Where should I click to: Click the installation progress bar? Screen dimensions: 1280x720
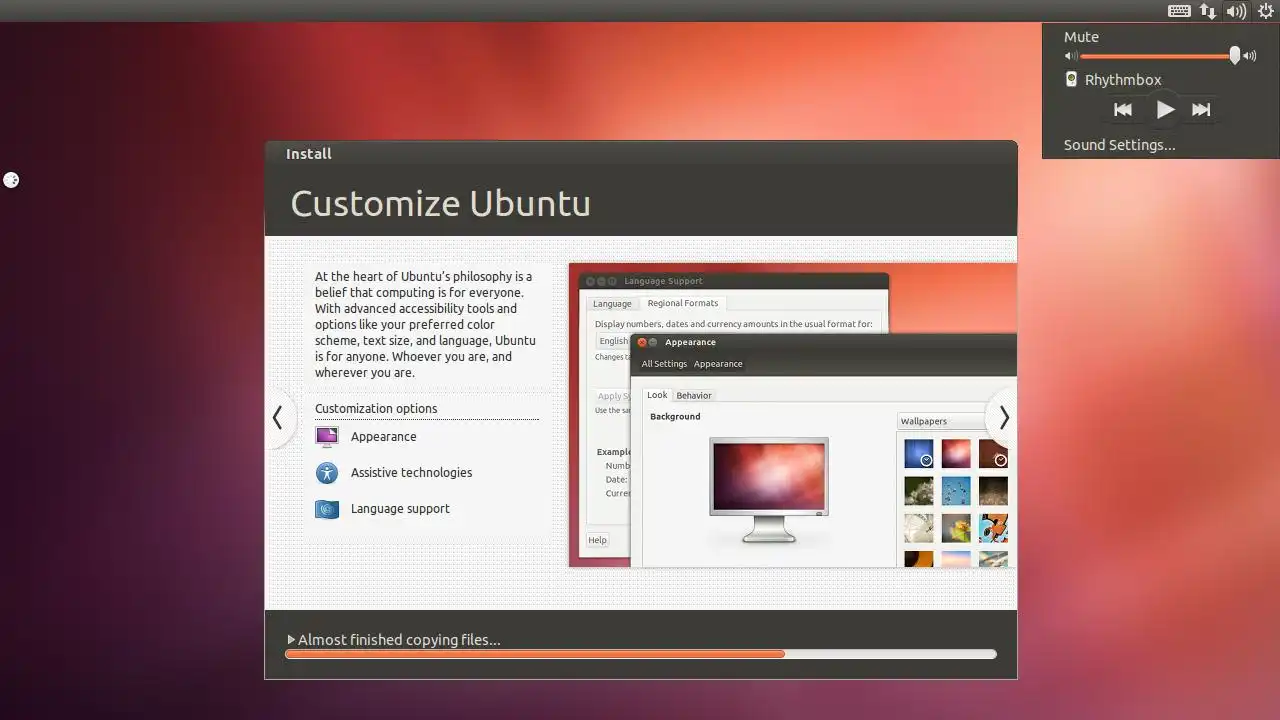[x=641, y=654]
